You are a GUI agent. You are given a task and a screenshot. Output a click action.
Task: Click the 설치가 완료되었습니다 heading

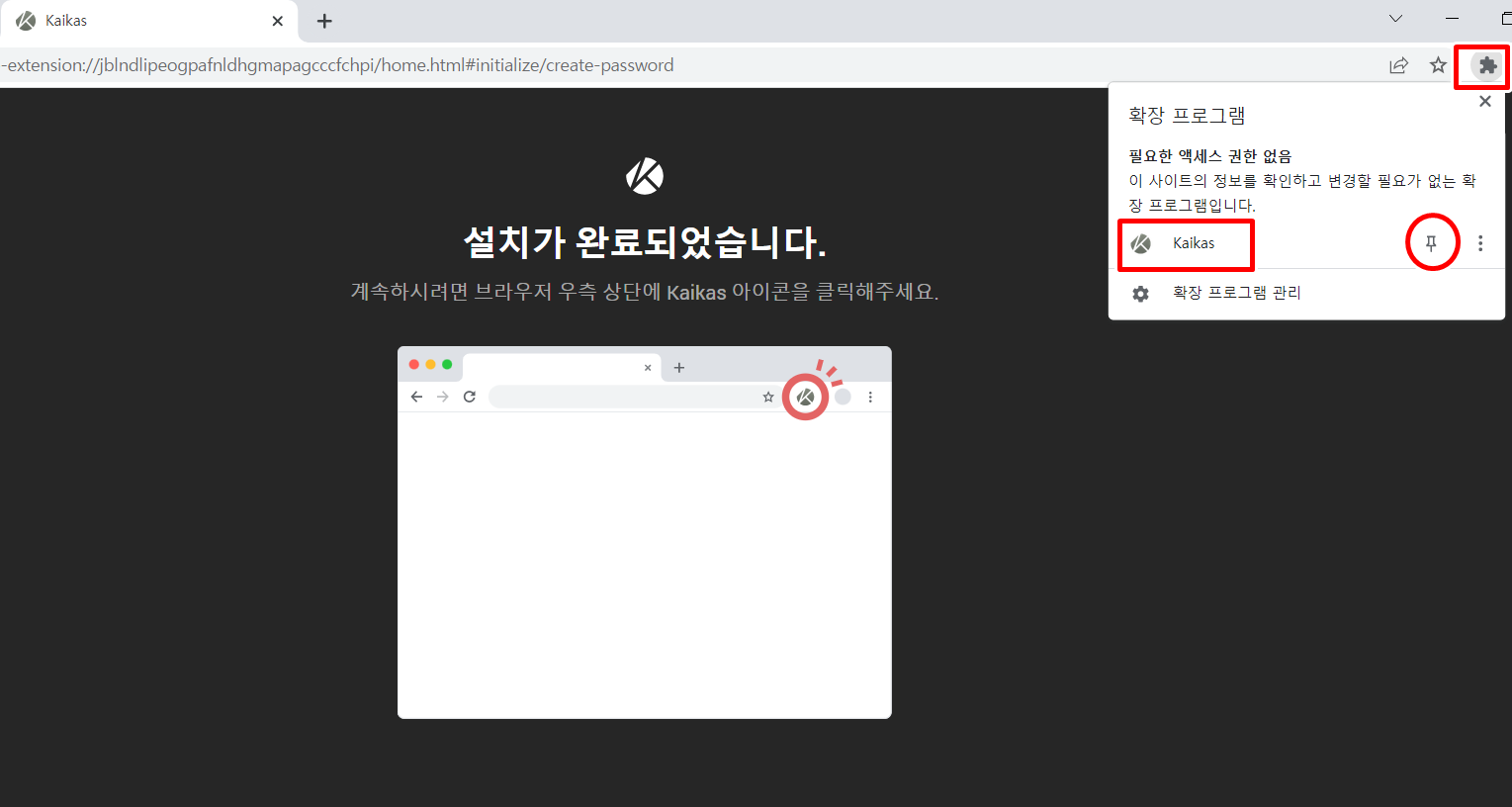click(645, 241)
